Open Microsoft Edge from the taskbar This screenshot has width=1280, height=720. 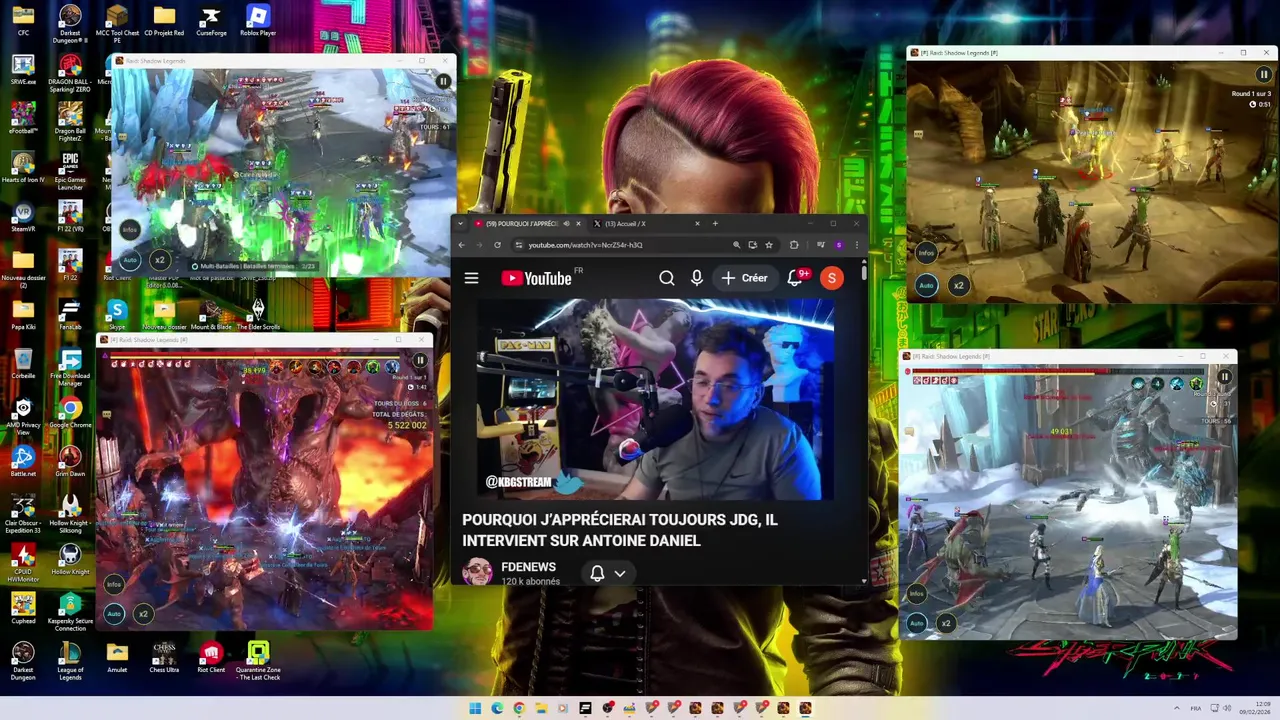[x=497, y=708]
